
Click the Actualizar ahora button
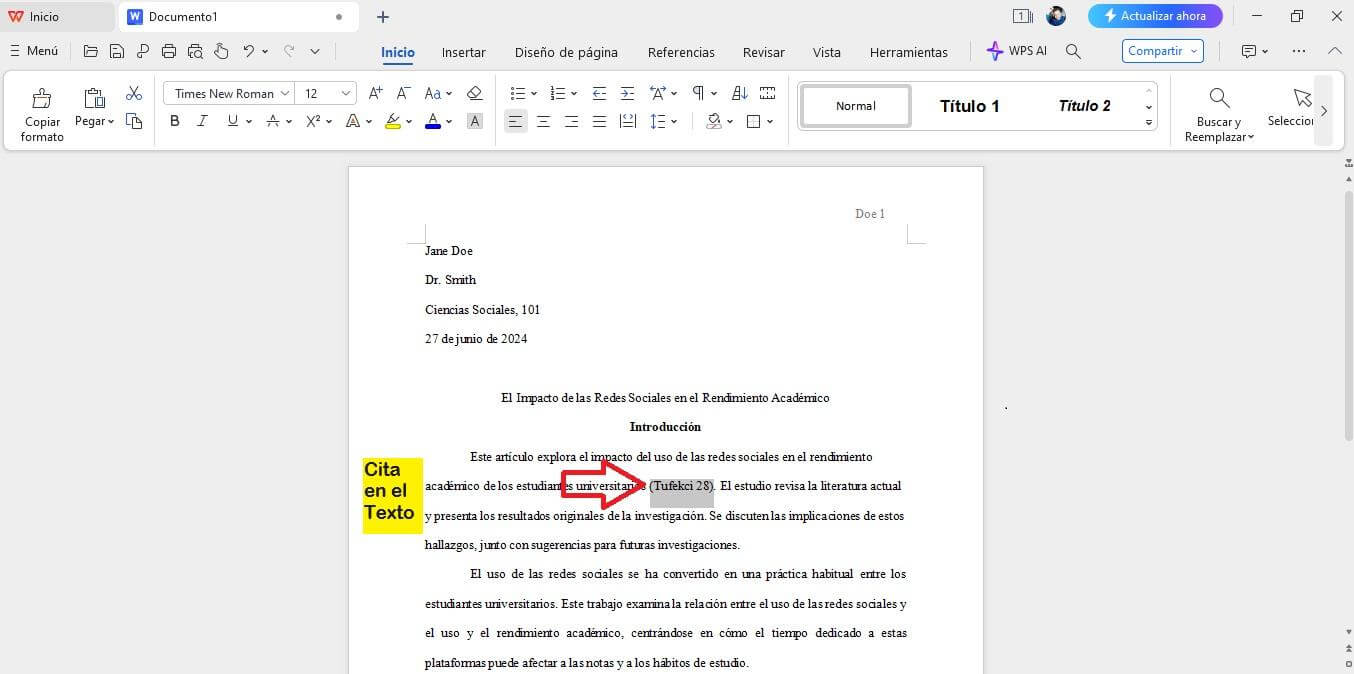pos(1155,15)
